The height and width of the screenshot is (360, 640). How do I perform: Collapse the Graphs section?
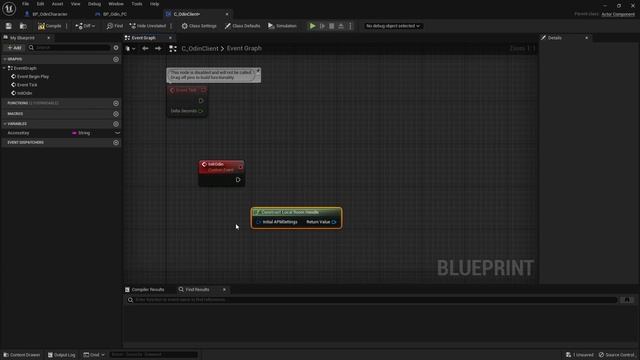(4, 59)
